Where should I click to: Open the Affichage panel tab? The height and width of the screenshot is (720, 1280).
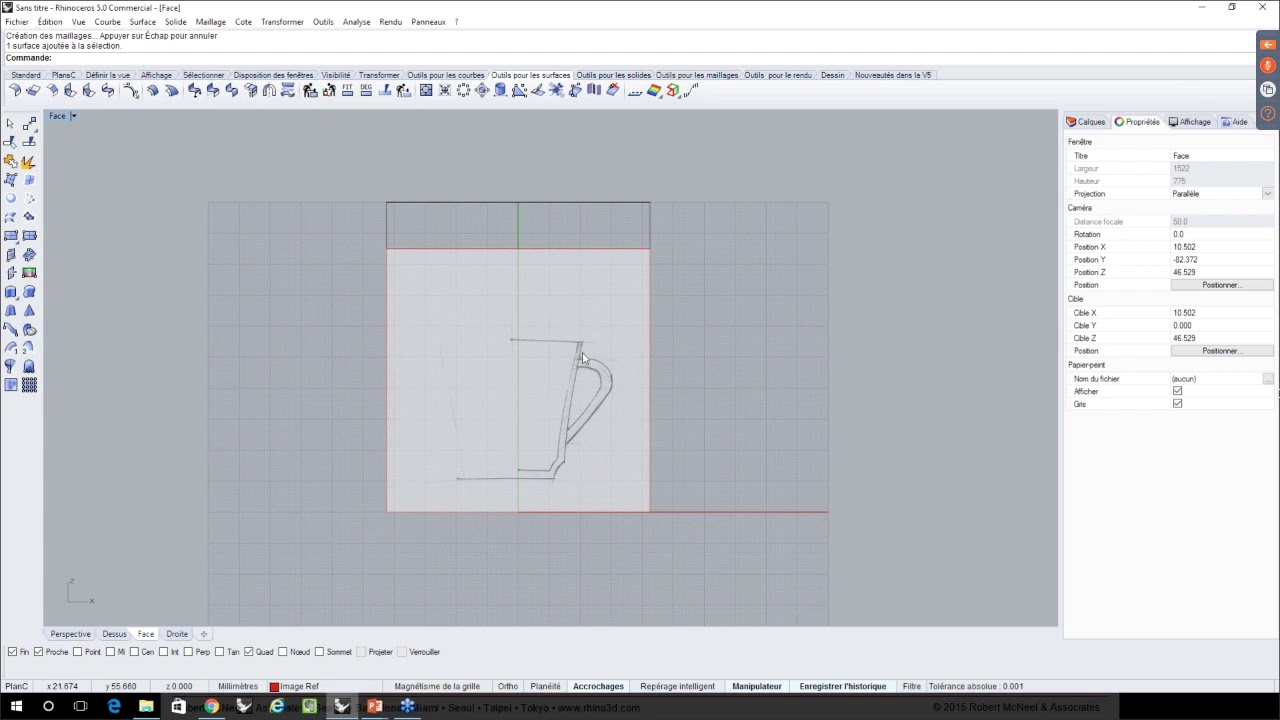(x=1190, y=122)
